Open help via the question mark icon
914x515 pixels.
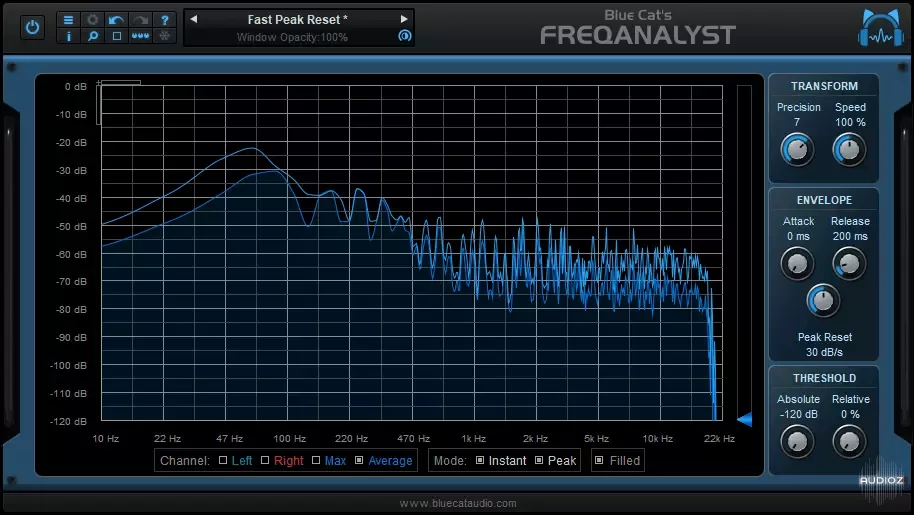[165, 20]
